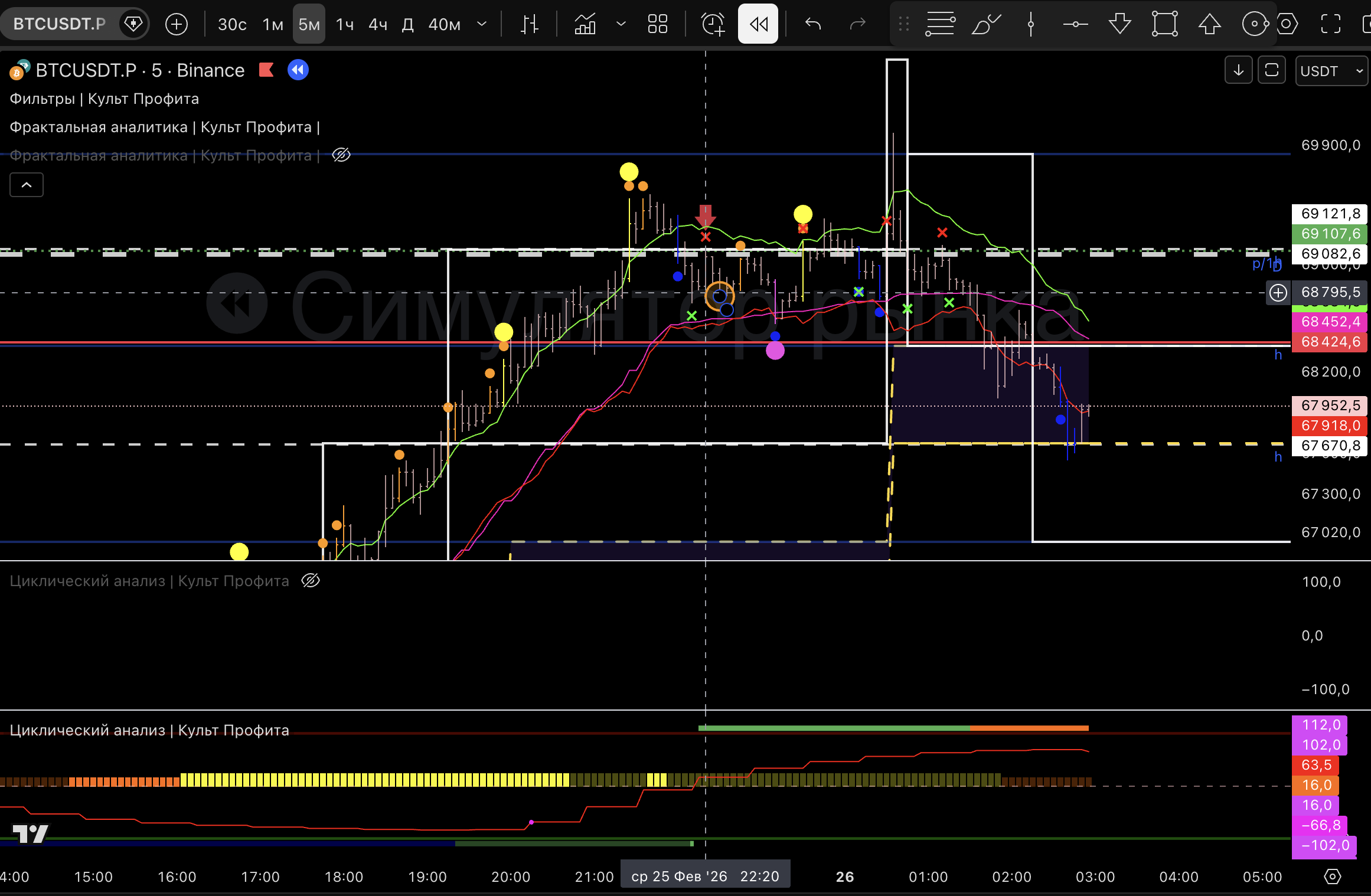The image size is (1371, 896).
Task: Open the layout templates grid icon
Action: tap(657, 24)
